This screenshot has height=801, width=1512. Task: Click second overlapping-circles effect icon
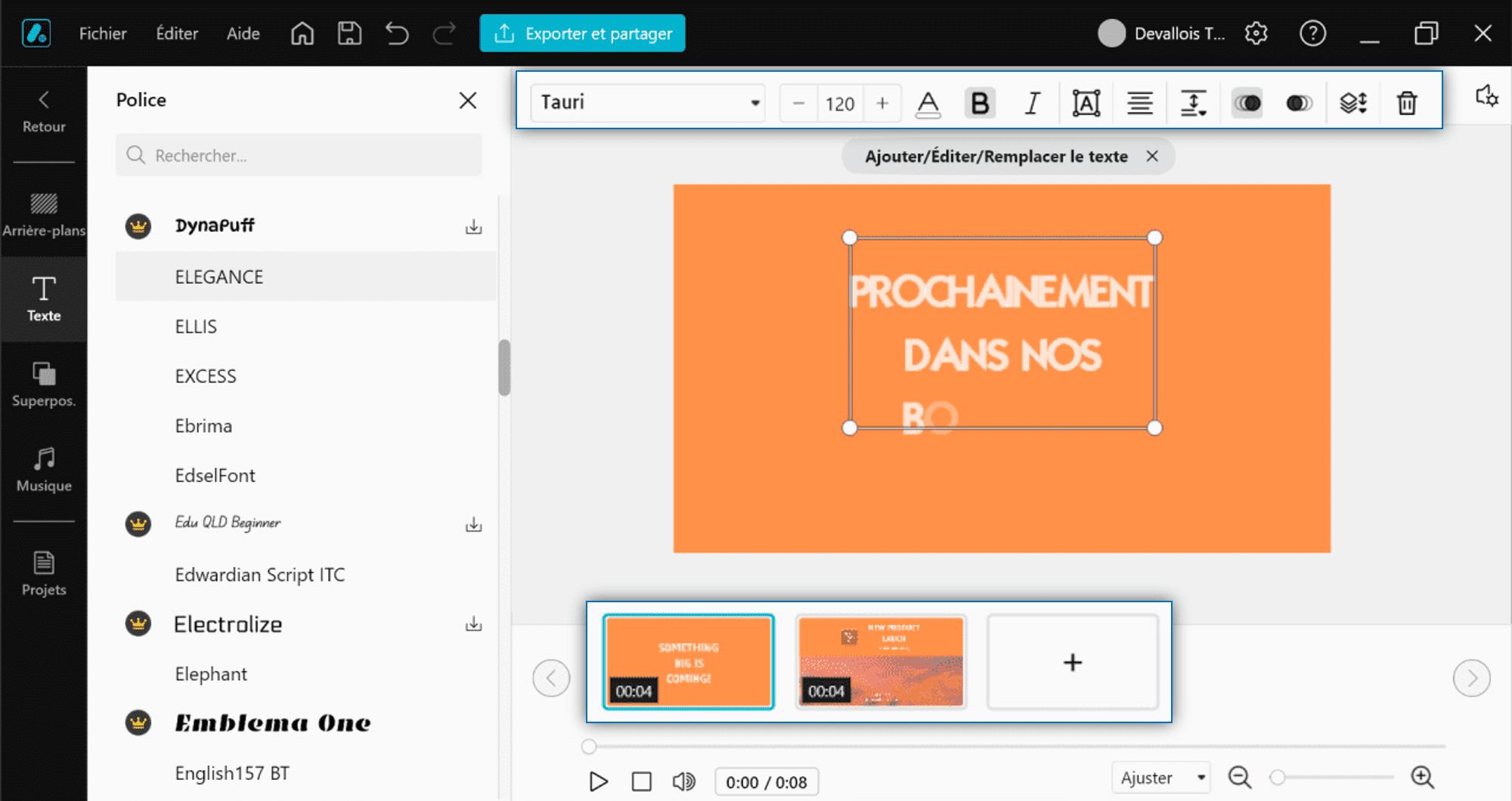click(1299, 103)
